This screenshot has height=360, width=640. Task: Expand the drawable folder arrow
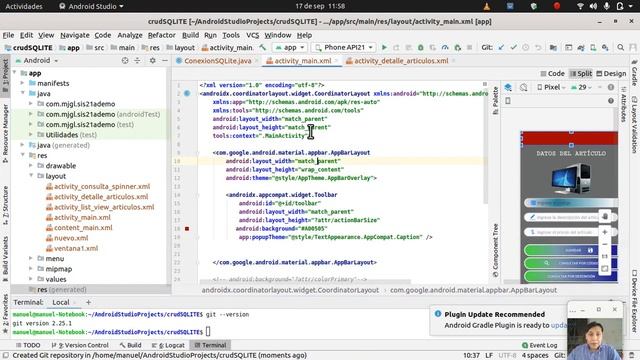31,166
